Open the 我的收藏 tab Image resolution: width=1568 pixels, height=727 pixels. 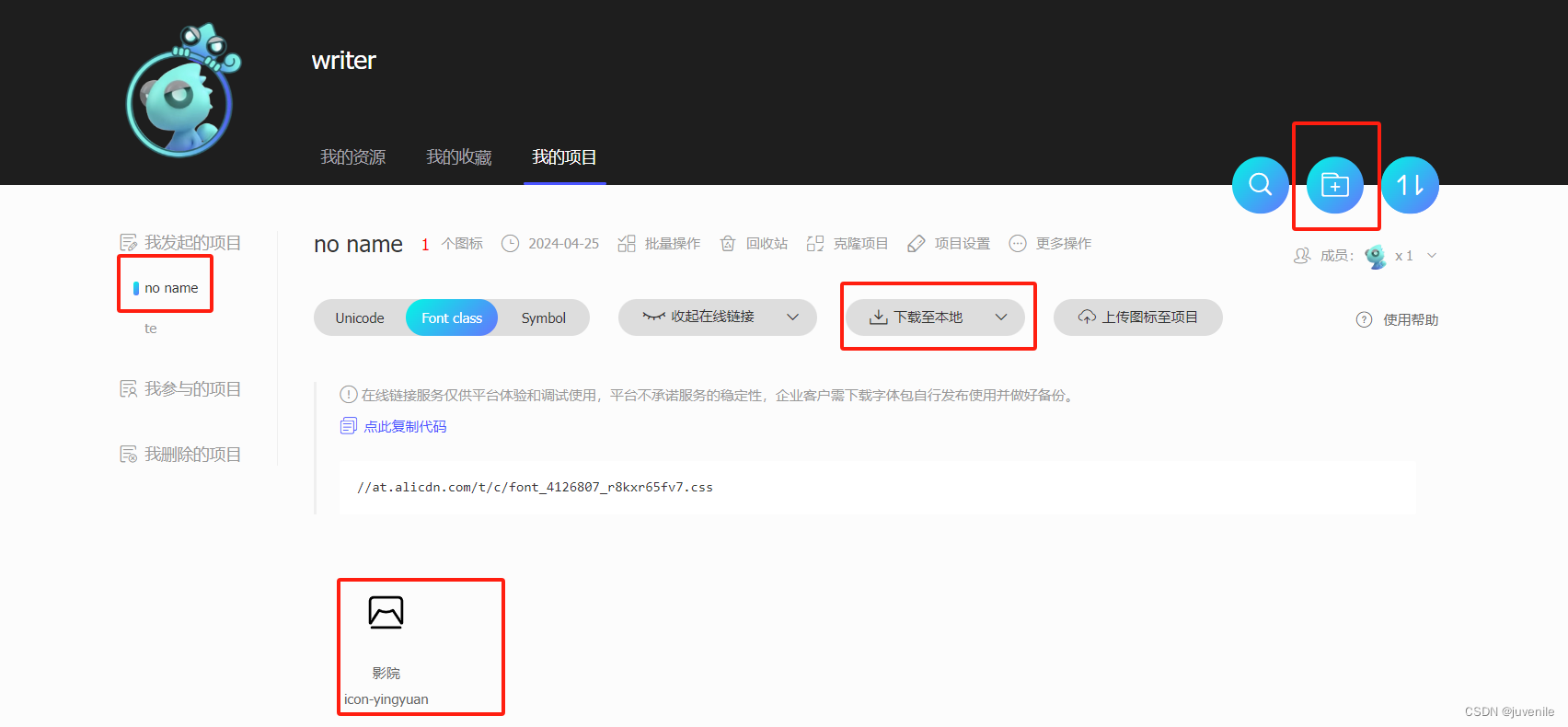click(x=458, y=157)
